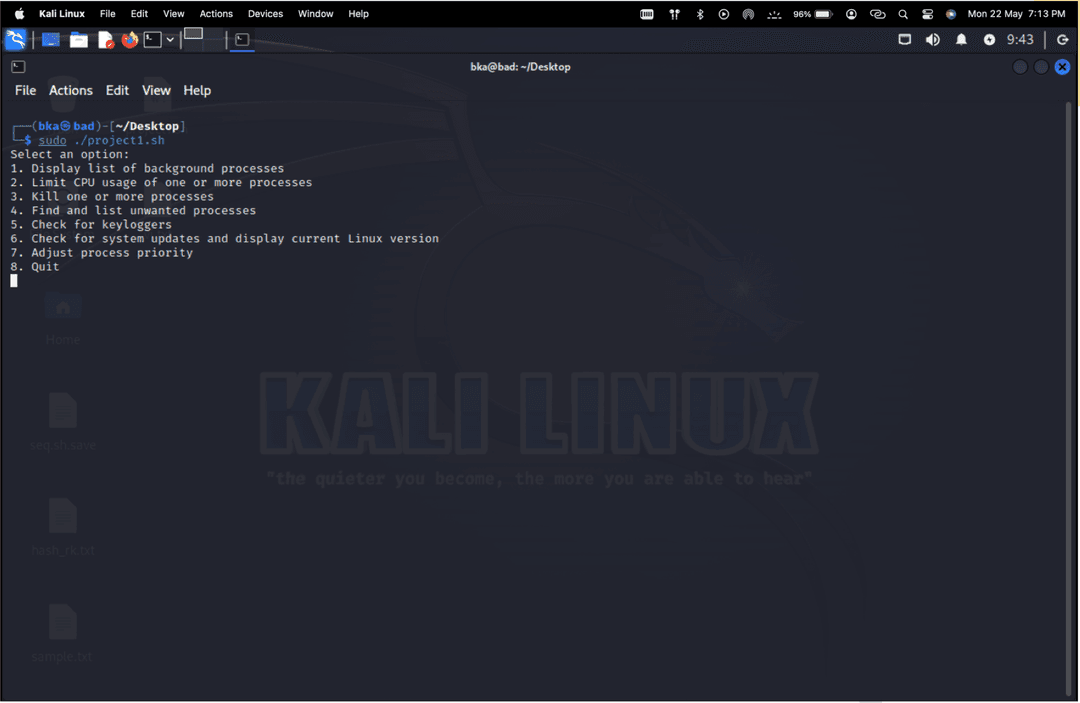Click the '~/Desktop' prompt path text
The height and width of the screenshot is (703, 1080).
pos(147,126)
